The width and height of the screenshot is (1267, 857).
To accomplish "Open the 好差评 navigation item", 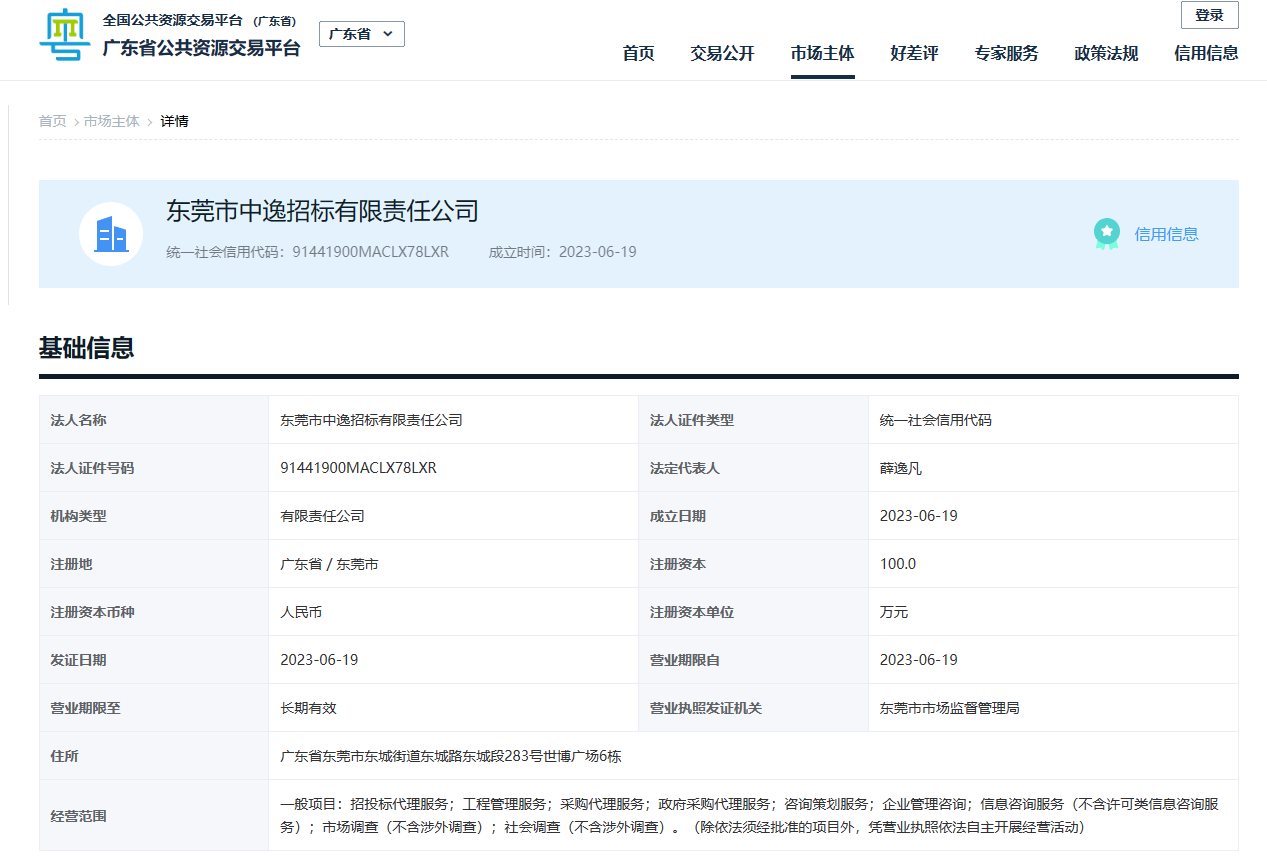I will [914, 54].
